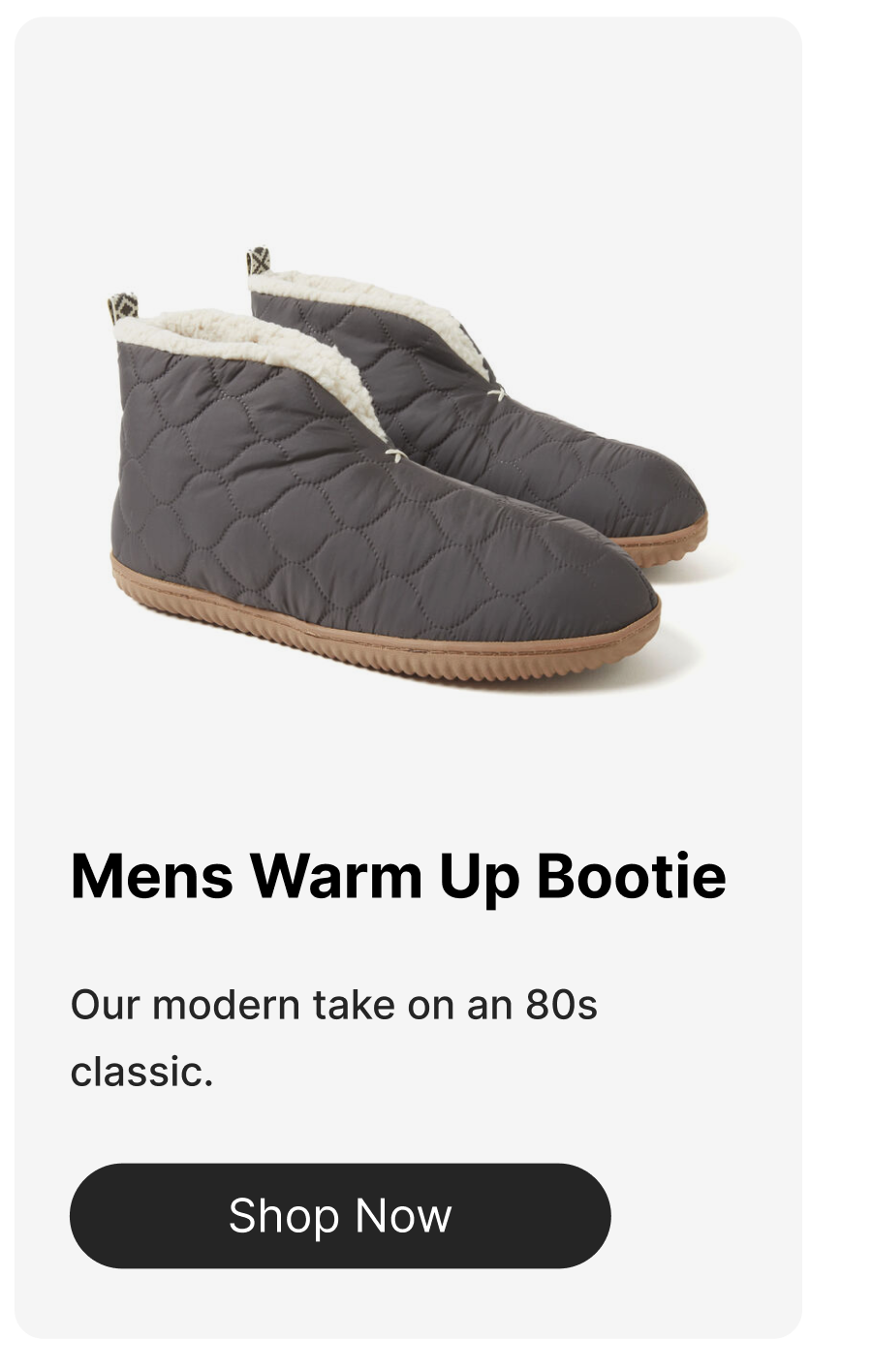Image resolution: width=872 pixels, height=1372 pixels.
Task: Select the "Our modern take on an 80s" text
Action: 334,1005
